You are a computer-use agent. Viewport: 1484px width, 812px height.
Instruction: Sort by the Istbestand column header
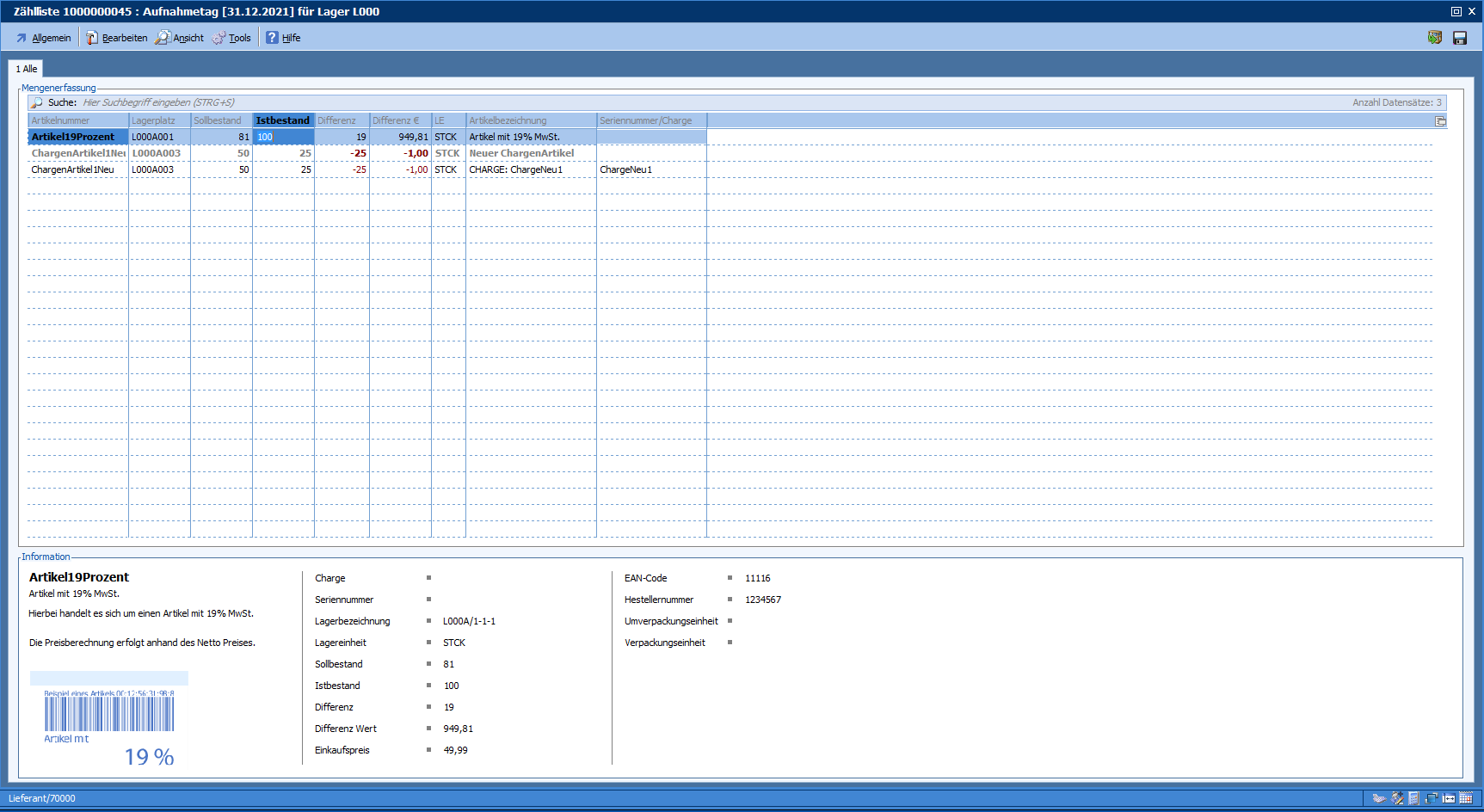282,120
